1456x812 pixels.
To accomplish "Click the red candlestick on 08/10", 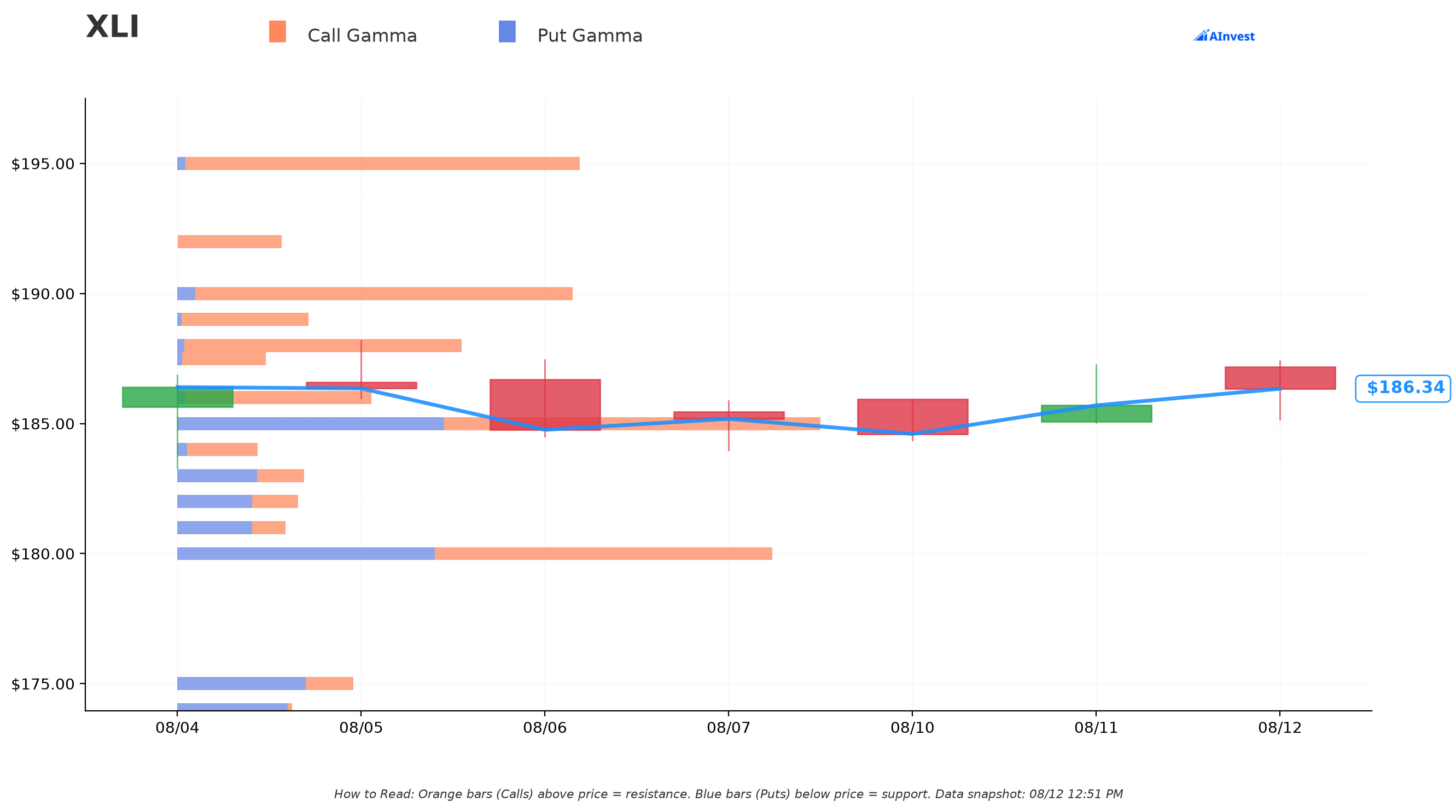I will click(912, 417).
